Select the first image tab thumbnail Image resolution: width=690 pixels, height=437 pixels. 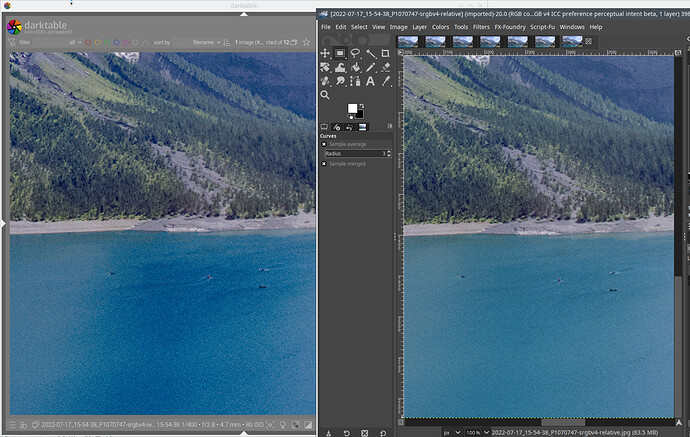tap(407, 42)
